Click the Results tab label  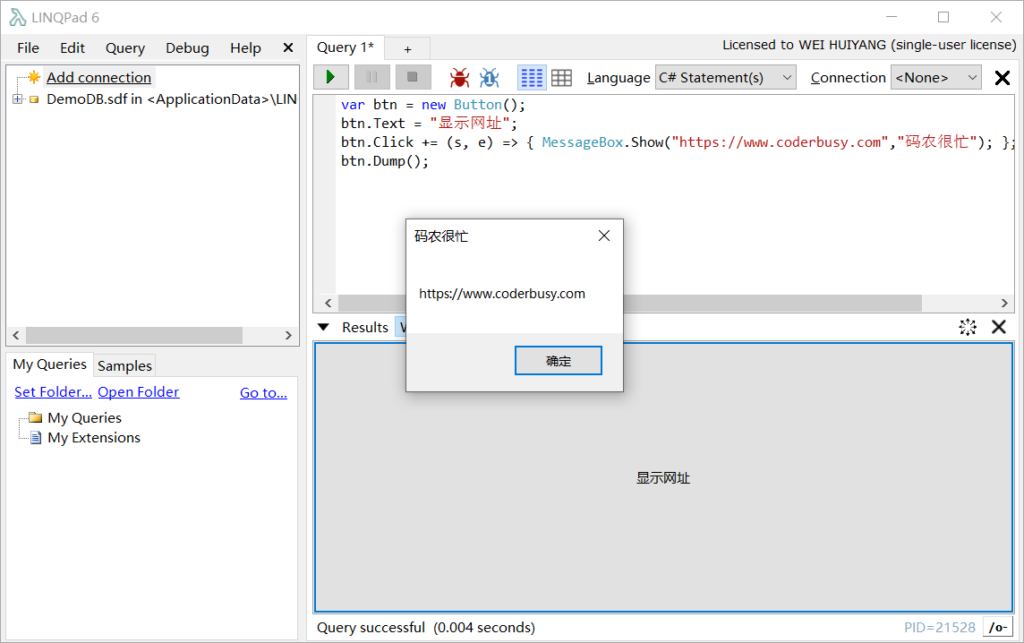pos(365,327)
